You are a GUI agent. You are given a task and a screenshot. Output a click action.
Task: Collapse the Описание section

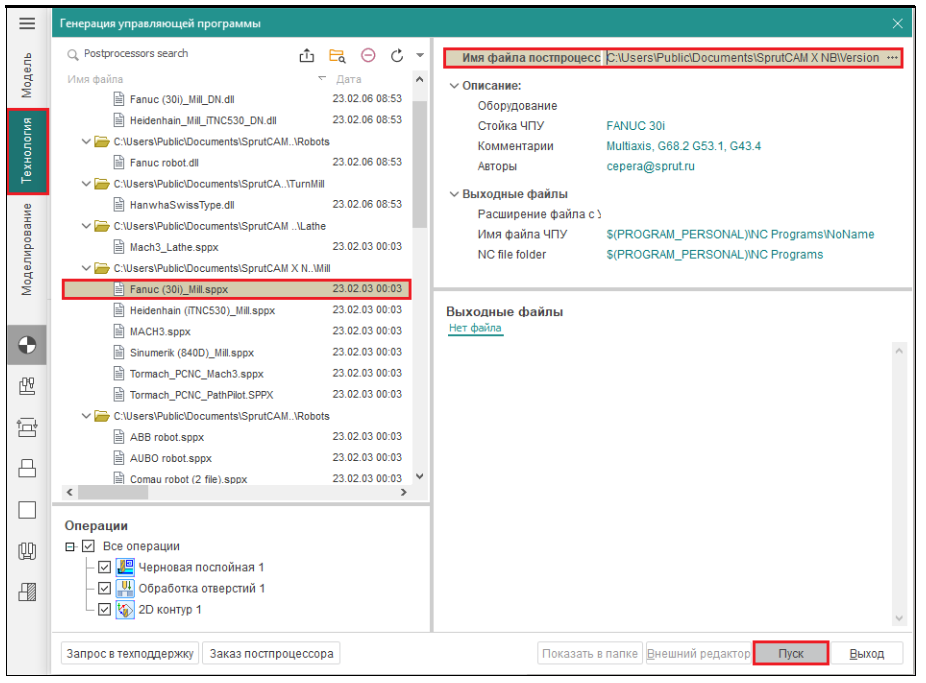coord(455,86)
